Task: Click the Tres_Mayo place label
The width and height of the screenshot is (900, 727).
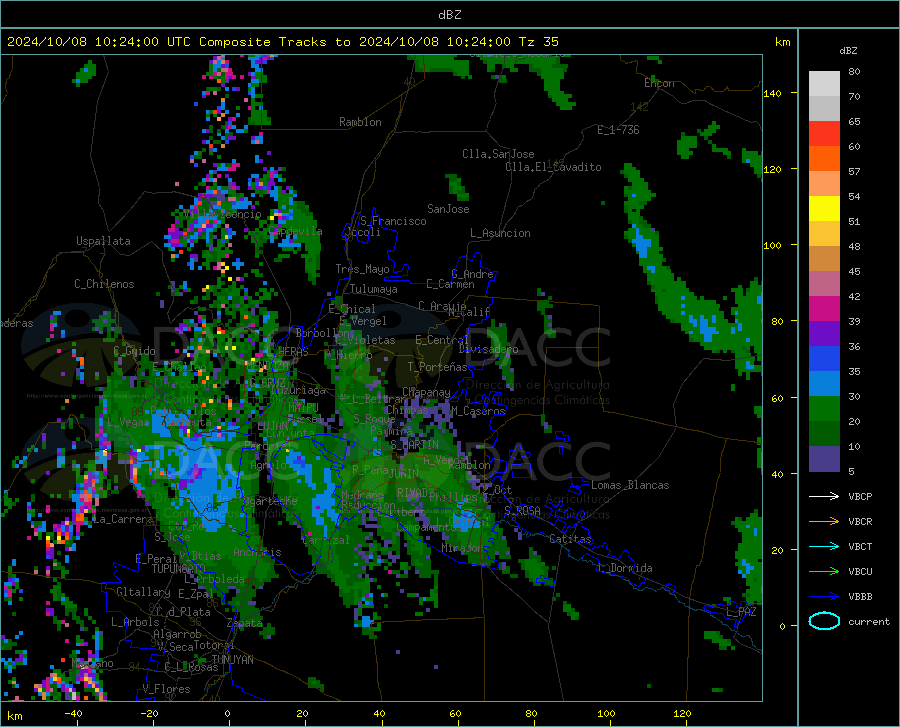Action: [x=362, y=269]
